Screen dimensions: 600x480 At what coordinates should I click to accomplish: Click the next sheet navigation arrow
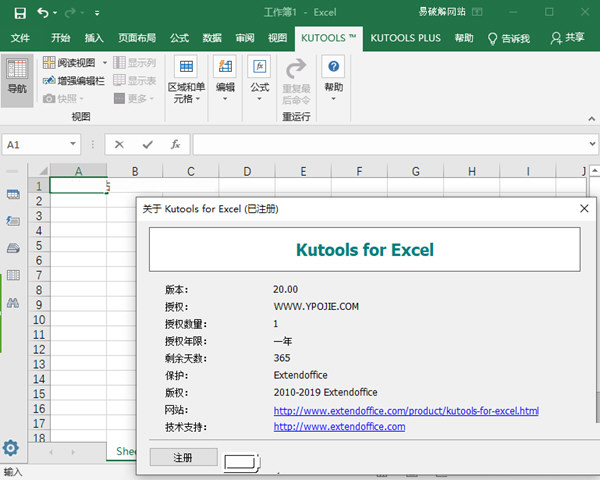73,452
